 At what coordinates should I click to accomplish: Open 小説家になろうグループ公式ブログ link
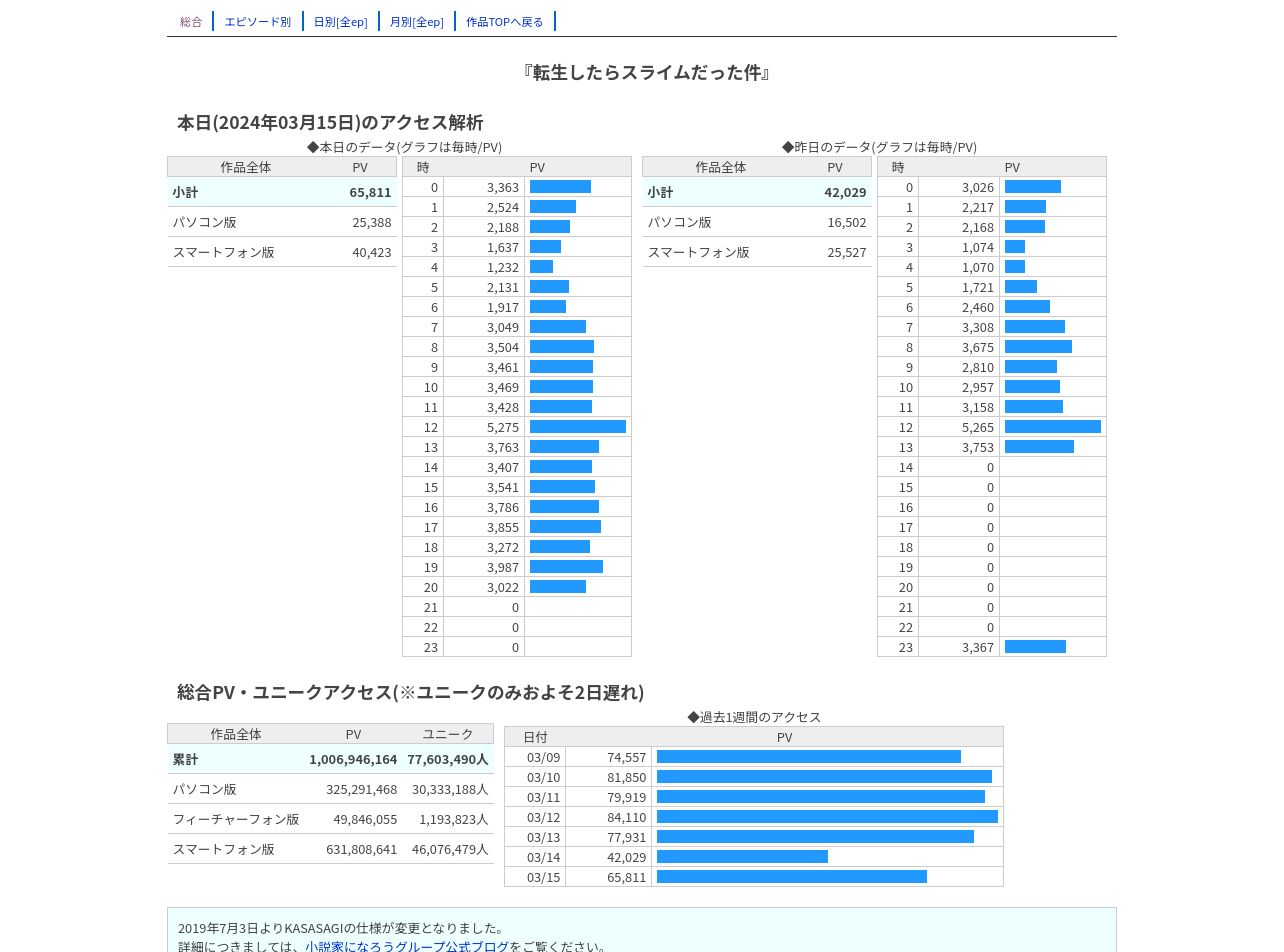tap(407, 946)
